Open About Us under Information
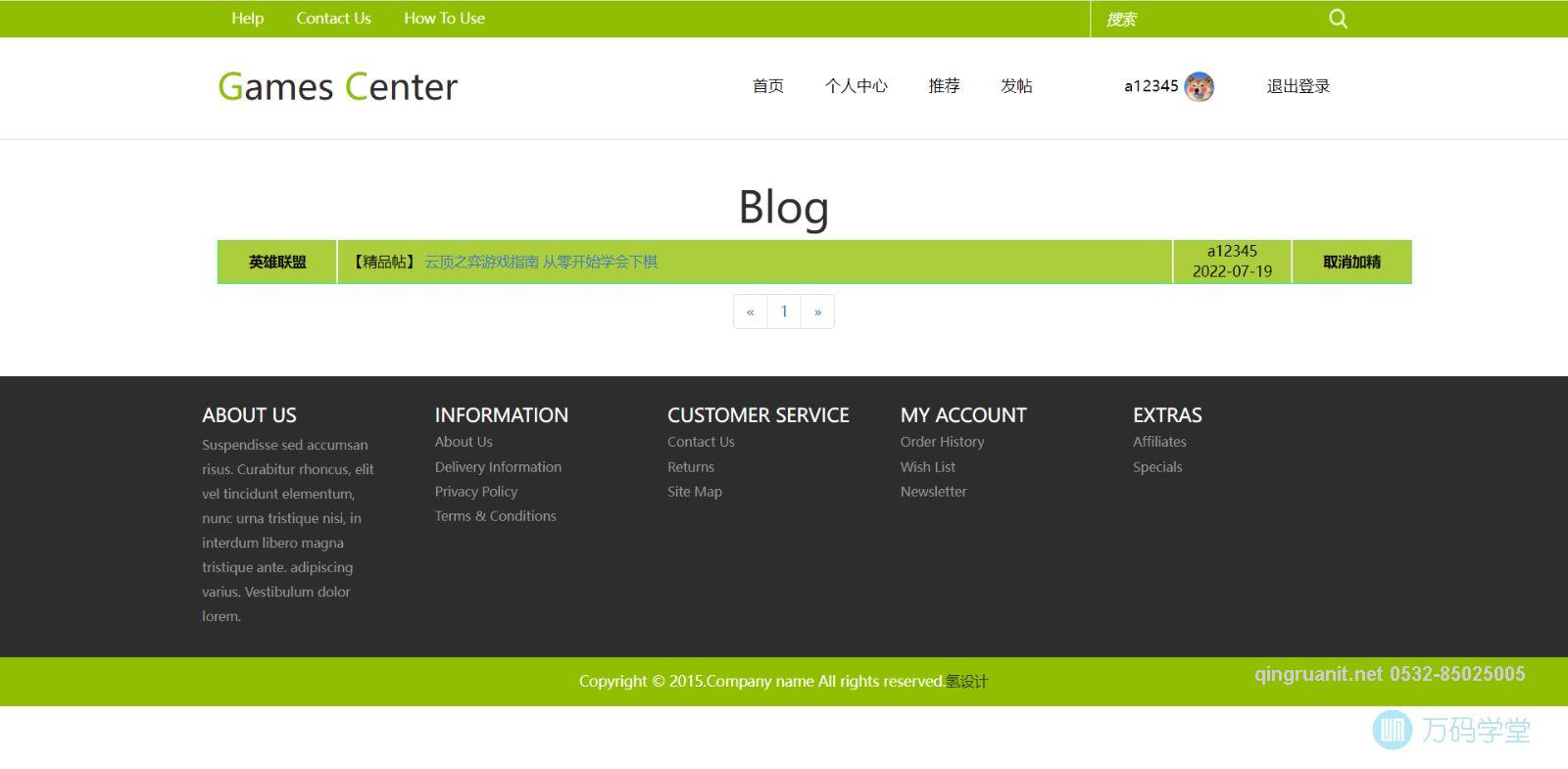The height and width of the screenshot is (769, 1568). [x=464, y=442]
